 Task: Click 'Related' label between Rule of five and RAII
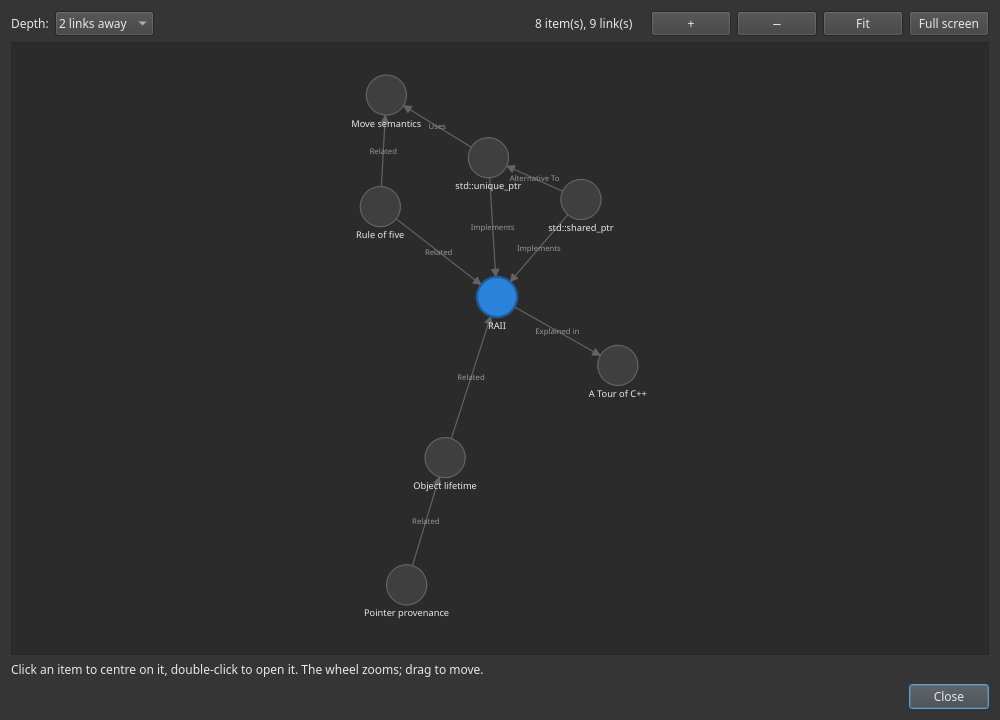439,252
